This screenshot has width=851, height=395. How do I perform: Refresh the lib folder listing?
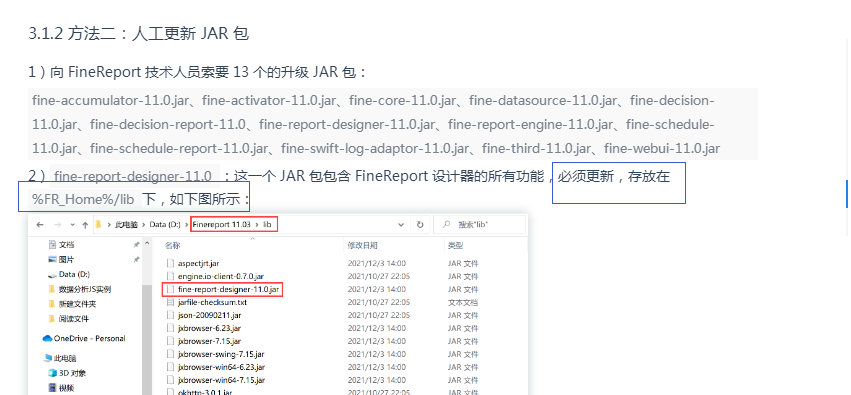tap(420, 224)
